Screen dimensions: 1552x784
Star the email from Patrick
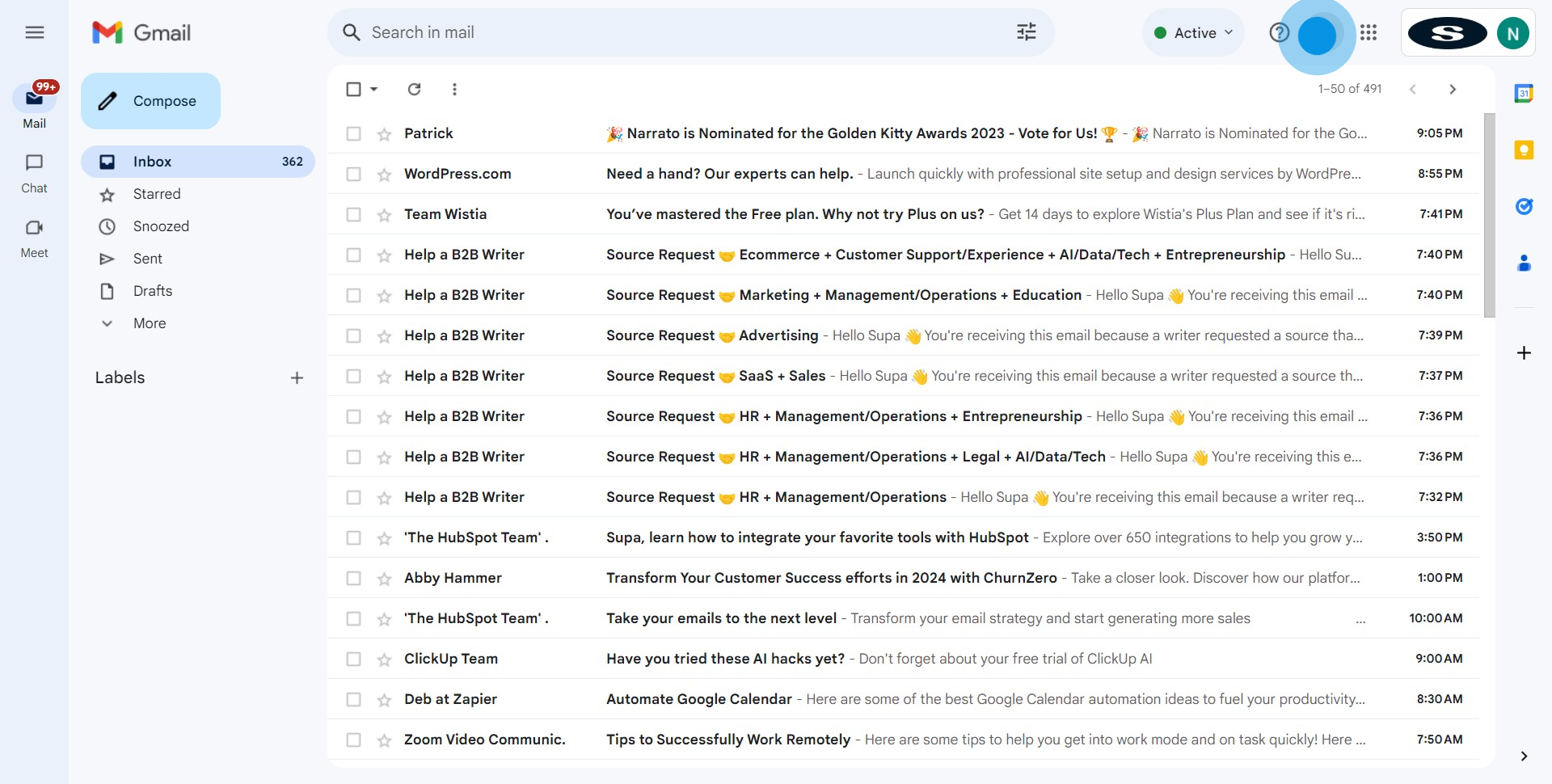tap(384, 134)
